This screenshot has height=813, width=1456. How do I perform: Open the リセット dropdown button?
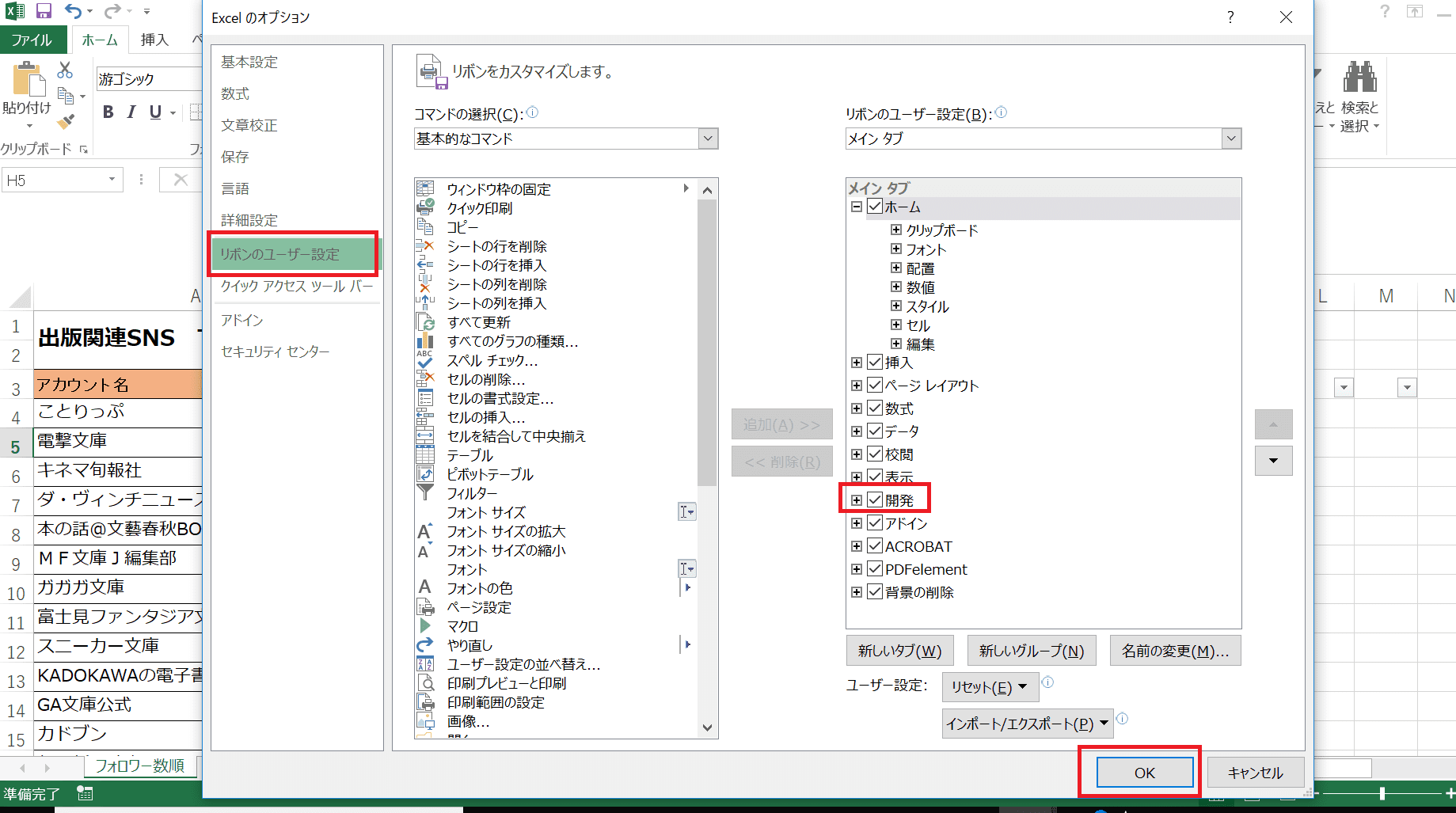pos(990,687)
